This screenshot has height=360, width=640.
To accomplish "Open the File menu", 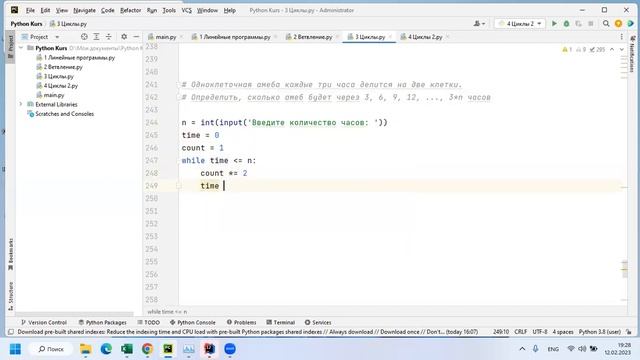I will click(30, 10).
